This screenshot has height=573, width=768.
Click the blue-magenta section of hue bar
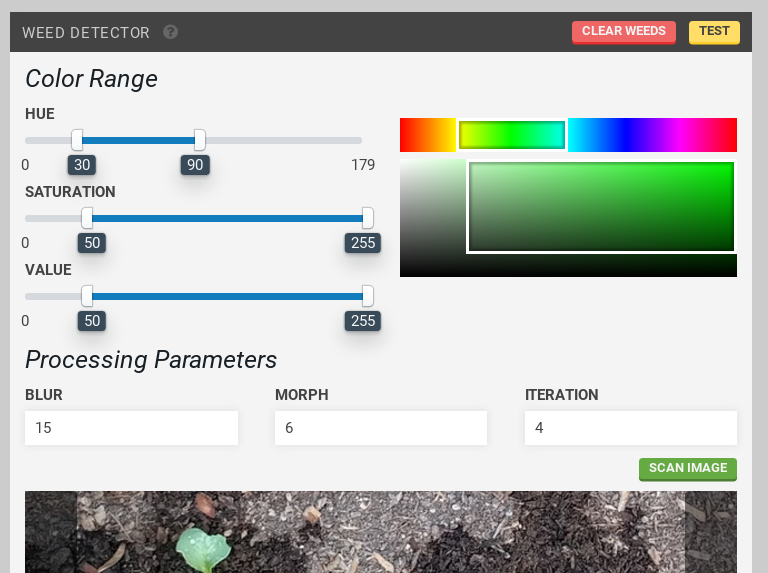[x=652, y=135]
